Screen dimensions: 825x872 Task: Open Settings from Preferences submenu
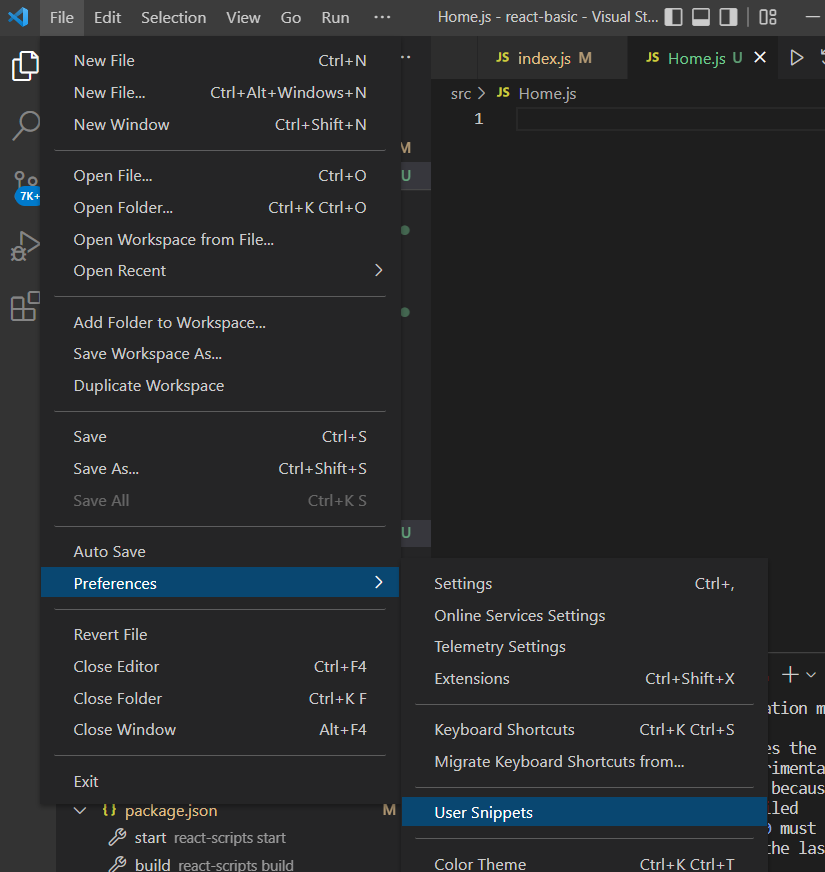pyautogui.click(x=584, y=583)
